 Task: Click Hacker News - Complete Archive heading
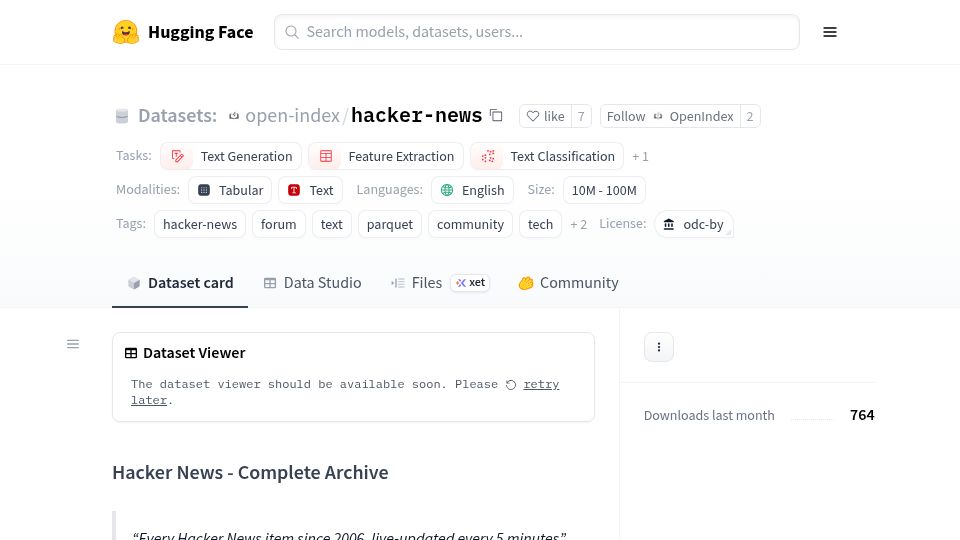tap(250, 473)
